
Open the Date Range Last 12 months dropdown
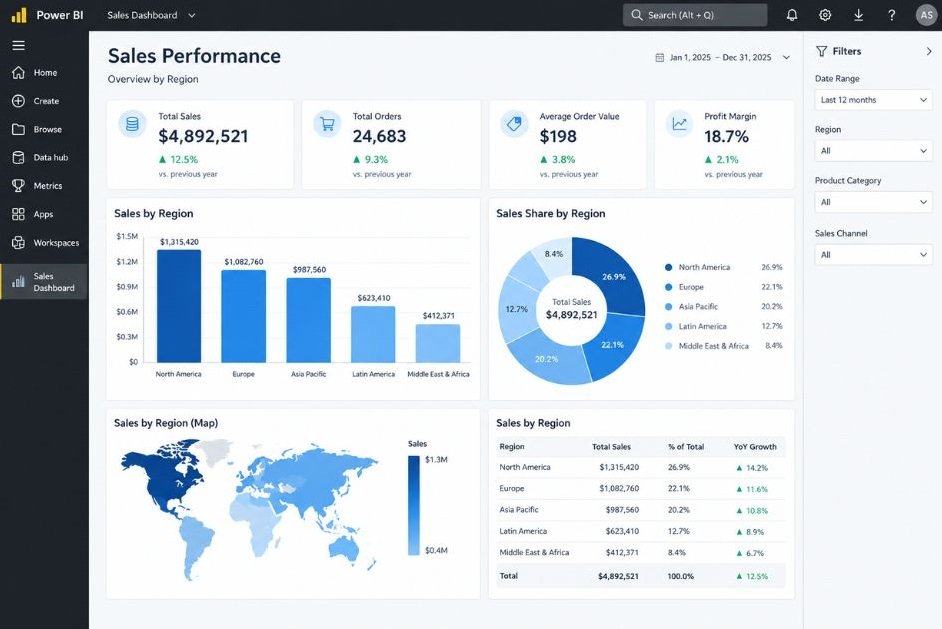(x=874, y=100)
